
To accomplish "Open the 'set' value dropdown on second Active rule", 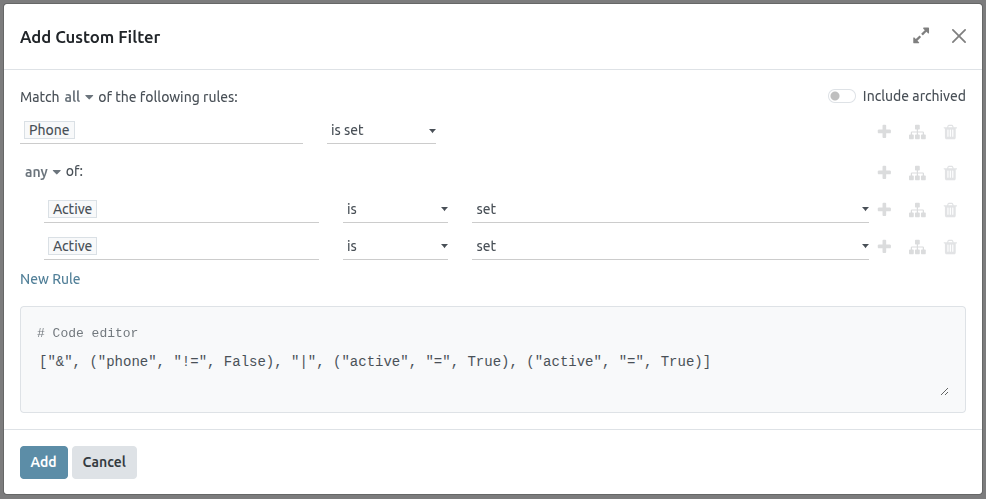I will 670,246.
